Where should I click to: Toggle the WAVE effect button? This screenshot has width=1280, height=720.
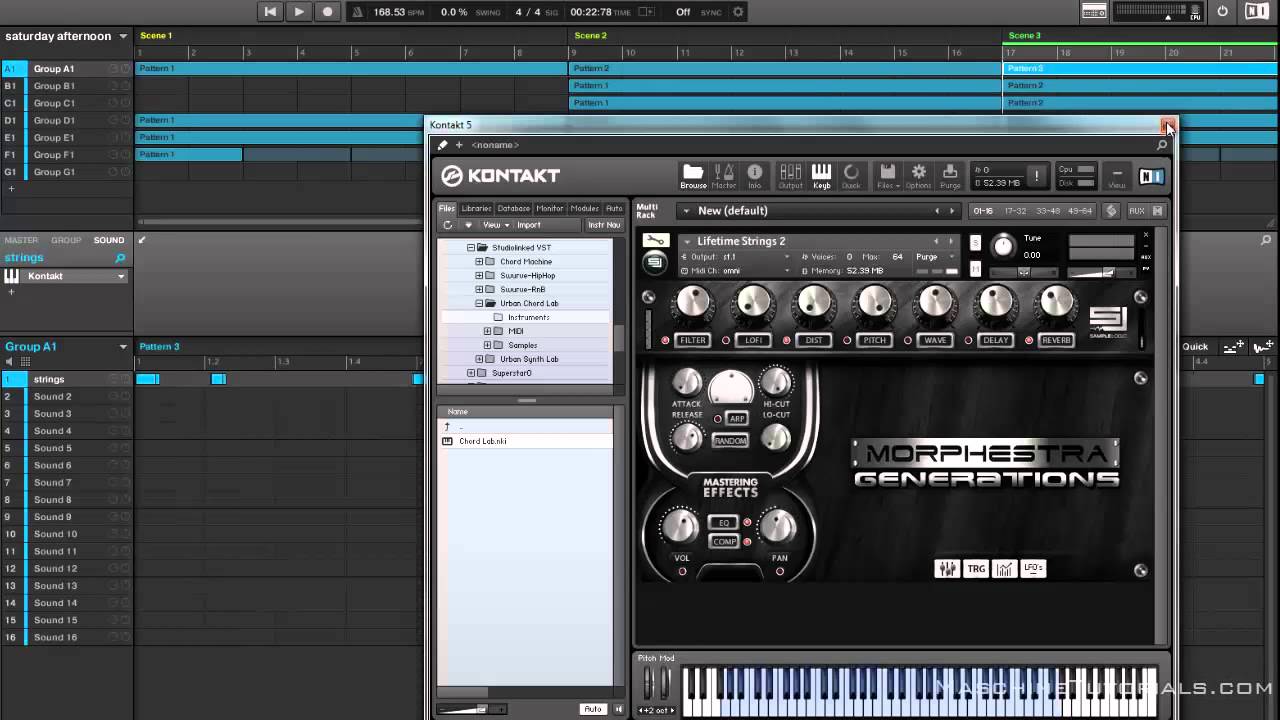pyautogui.click(x=935, y=340)
